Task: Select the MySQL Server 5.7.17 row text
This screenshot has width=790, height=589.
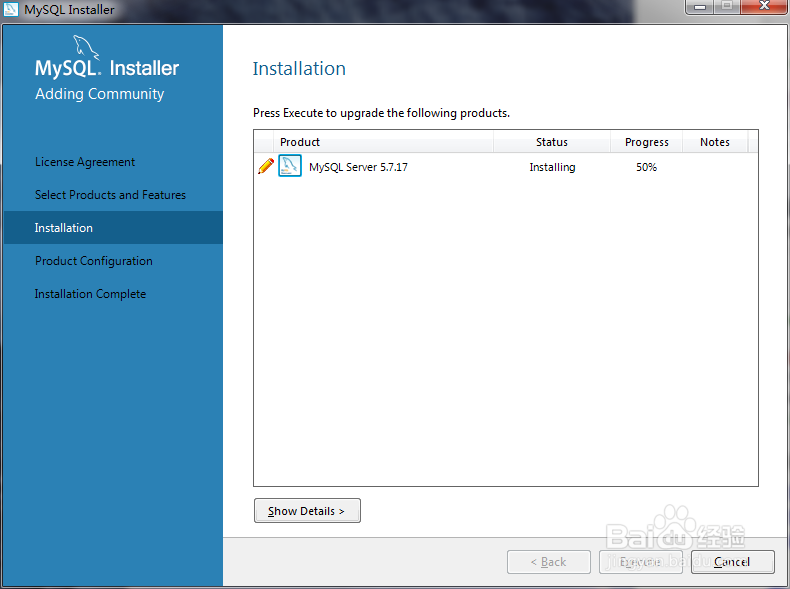Action: tap(358, 167)
